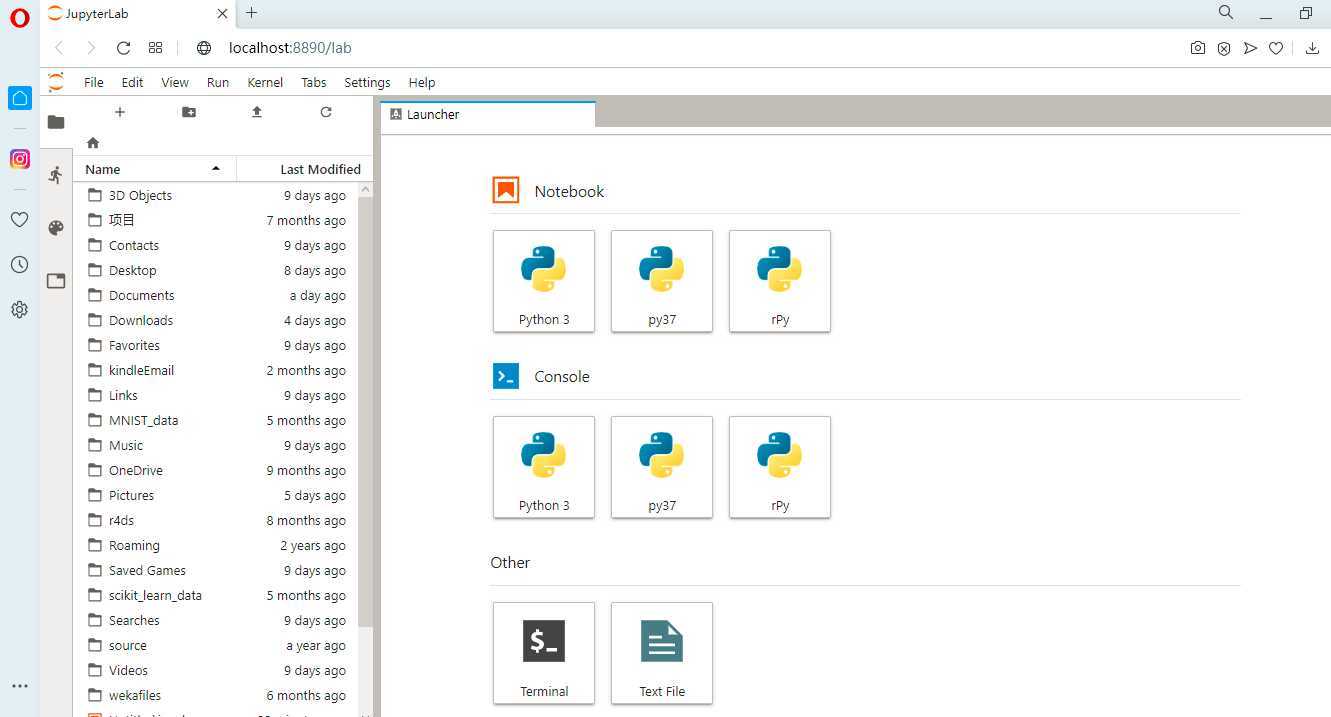
Task: Click the Jupyter logo icon
Action: click(56, 82)
